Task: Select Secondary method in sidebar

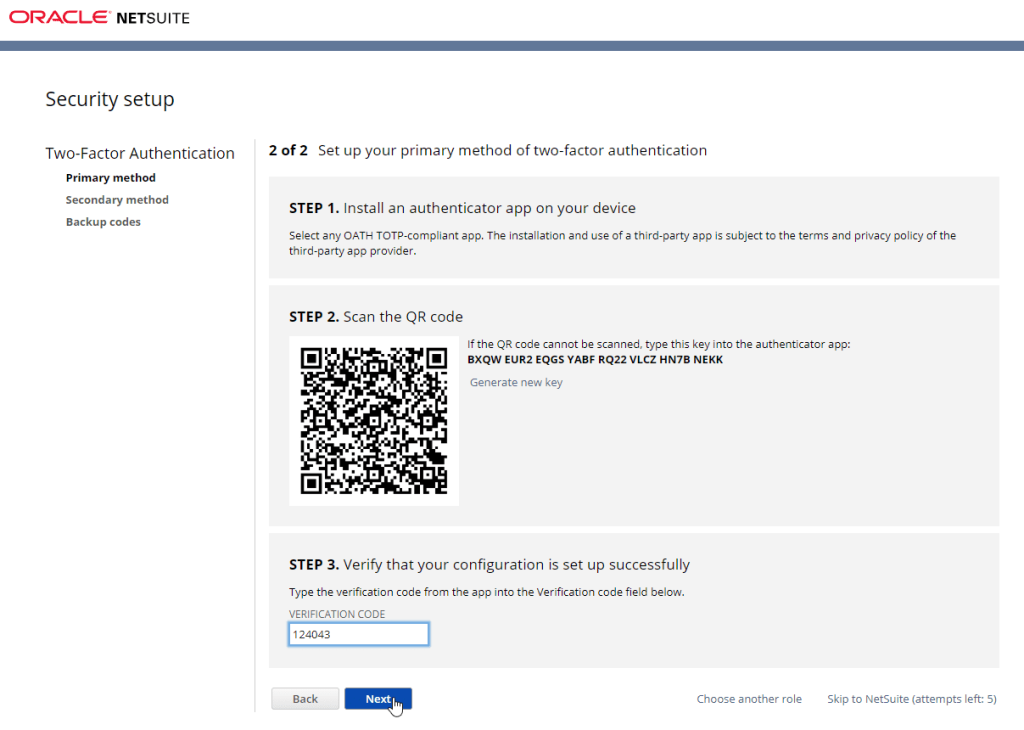Action: click(117, 200)
